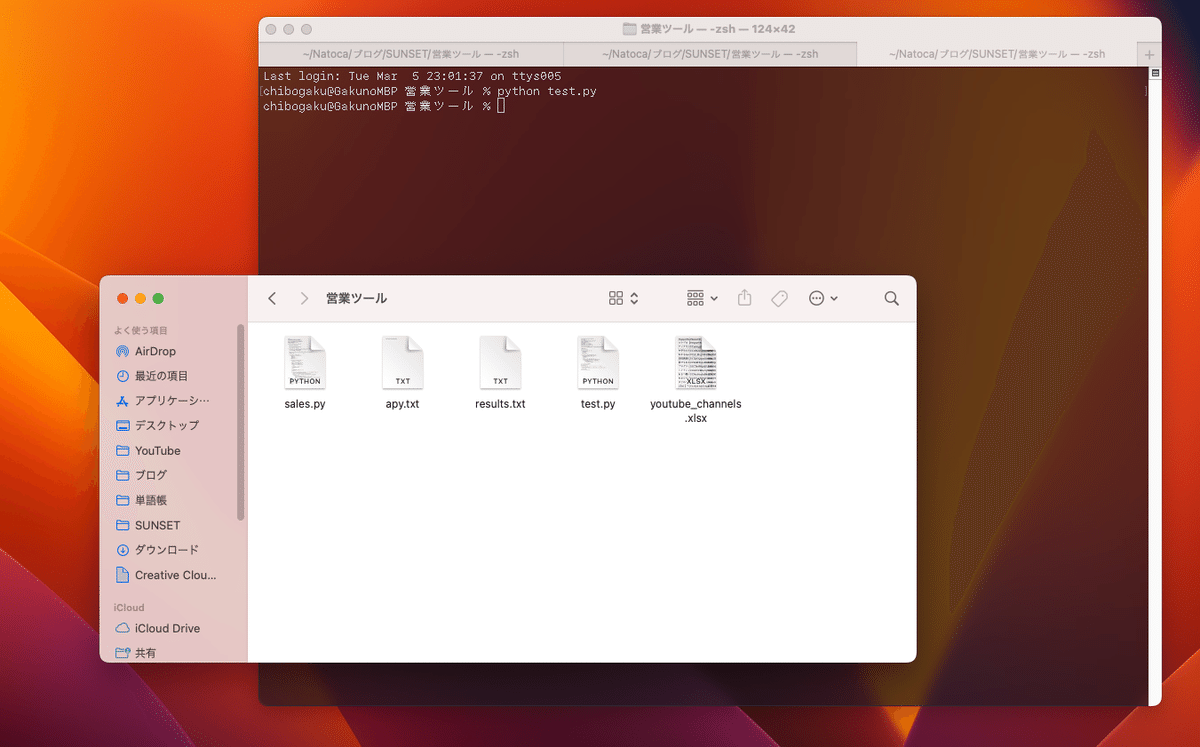
Task: Open the group-by options icon in Finder
Action: [x=695, y=298]
